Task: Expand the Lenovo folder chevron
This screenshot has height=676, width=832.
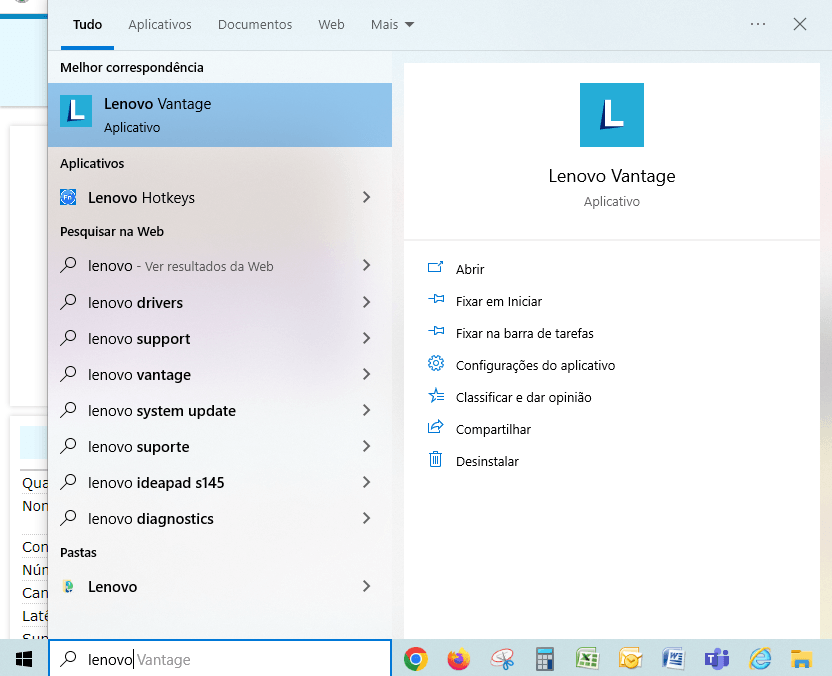Action: pos(366,586)
